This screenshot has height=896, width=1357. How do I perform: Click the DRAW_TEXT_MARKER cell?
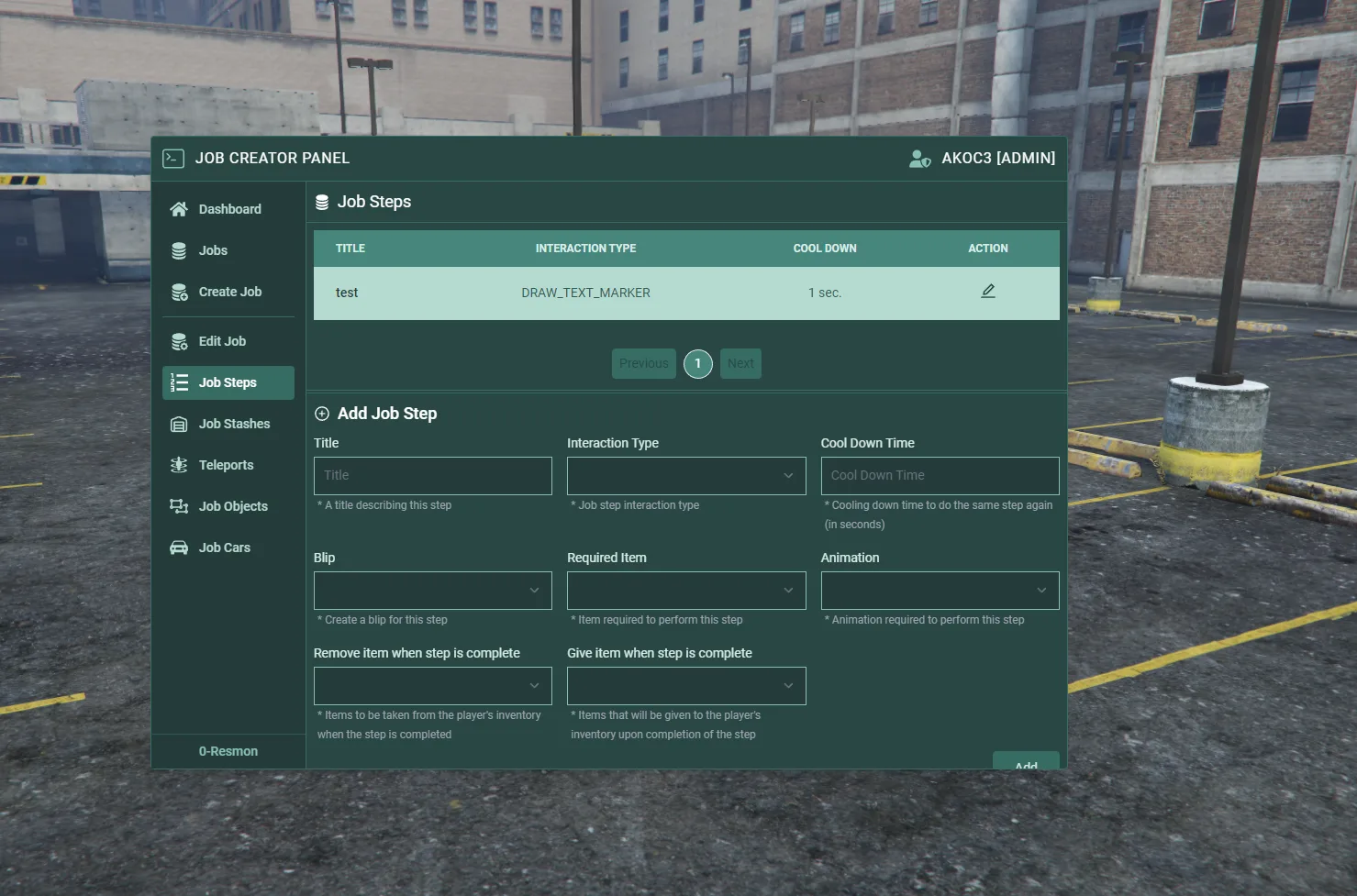[x=585, y=293]
